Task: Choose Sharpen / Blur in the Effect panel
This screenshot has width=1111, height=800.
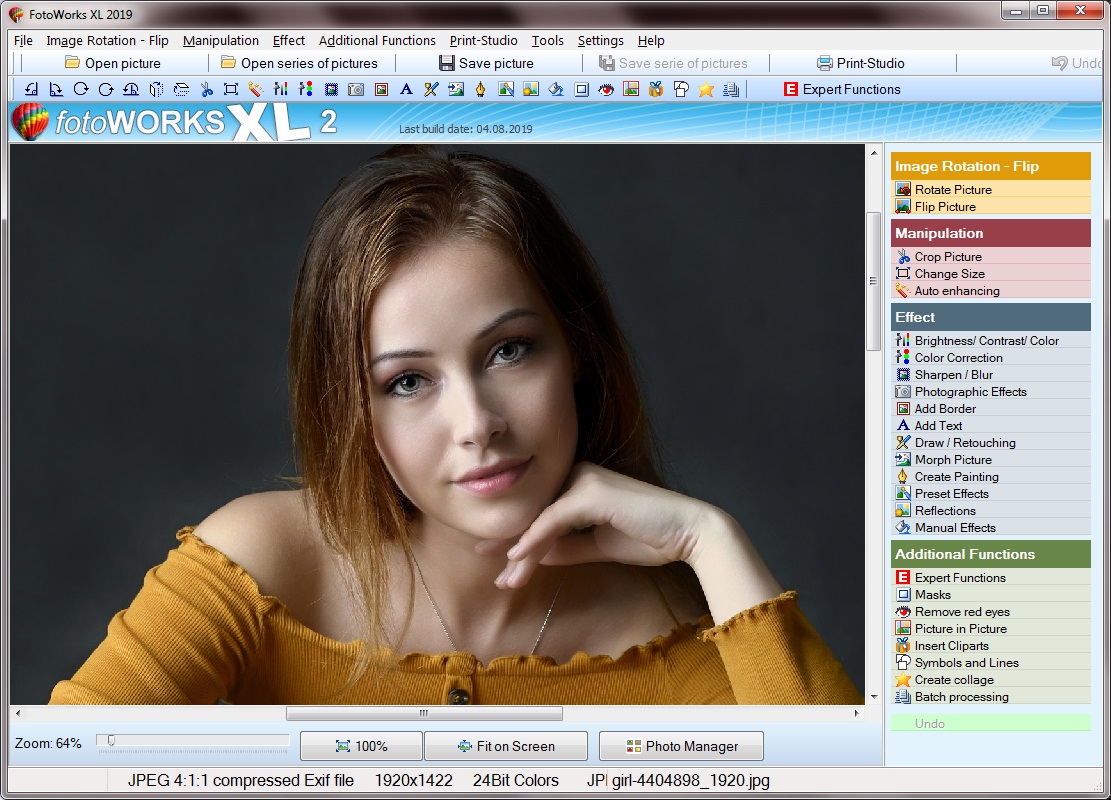Action: click(953, 375)
